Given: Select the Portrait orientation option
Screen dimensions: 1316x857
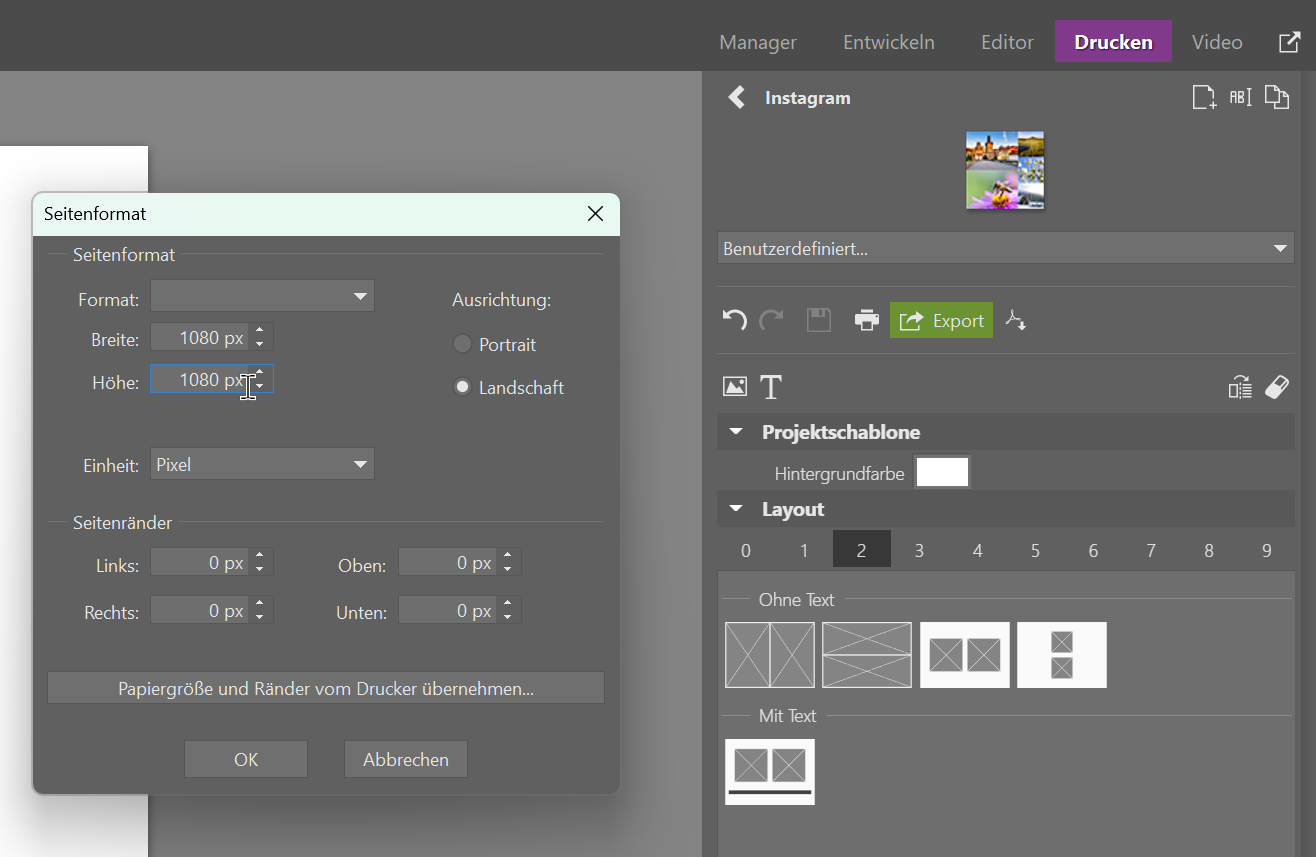Looking at the screenshot, I should 462,344.
